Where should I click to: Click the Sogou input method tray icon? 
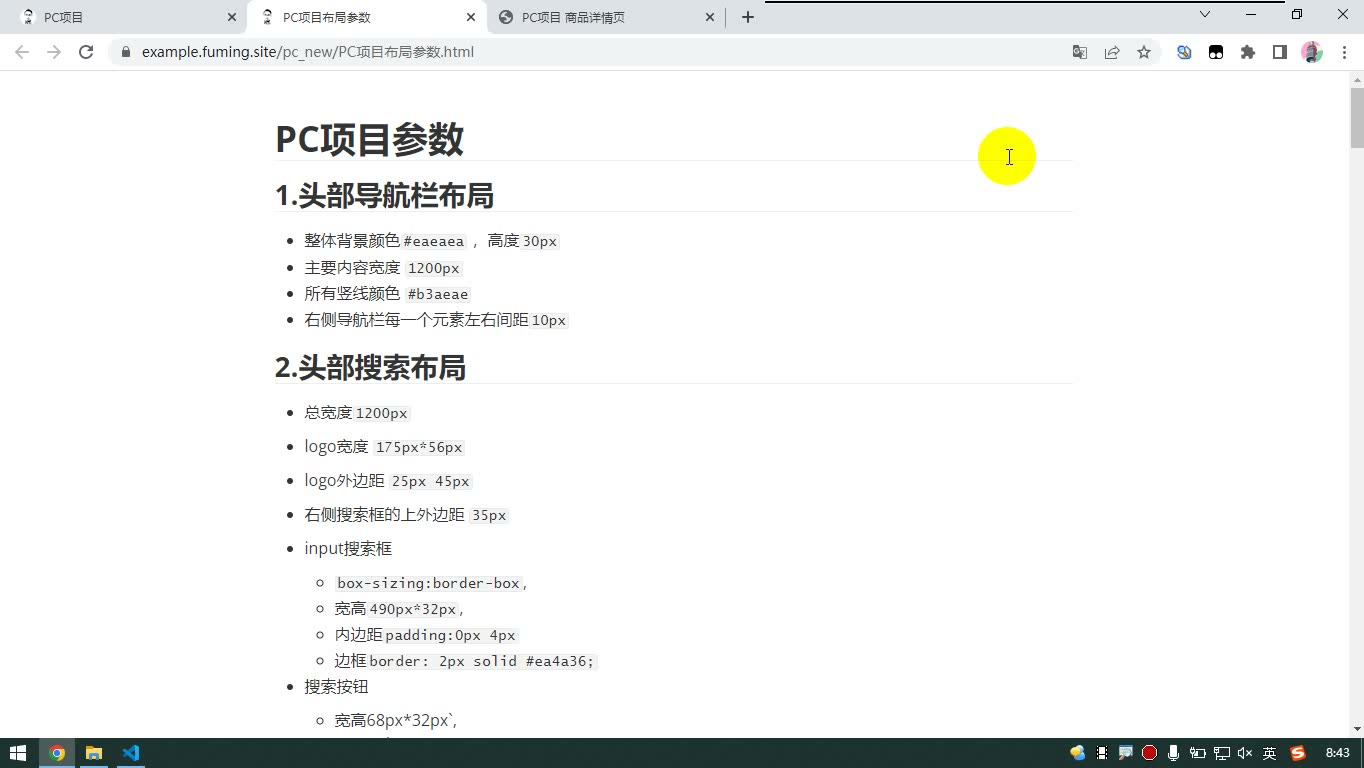coord(1298,753)
